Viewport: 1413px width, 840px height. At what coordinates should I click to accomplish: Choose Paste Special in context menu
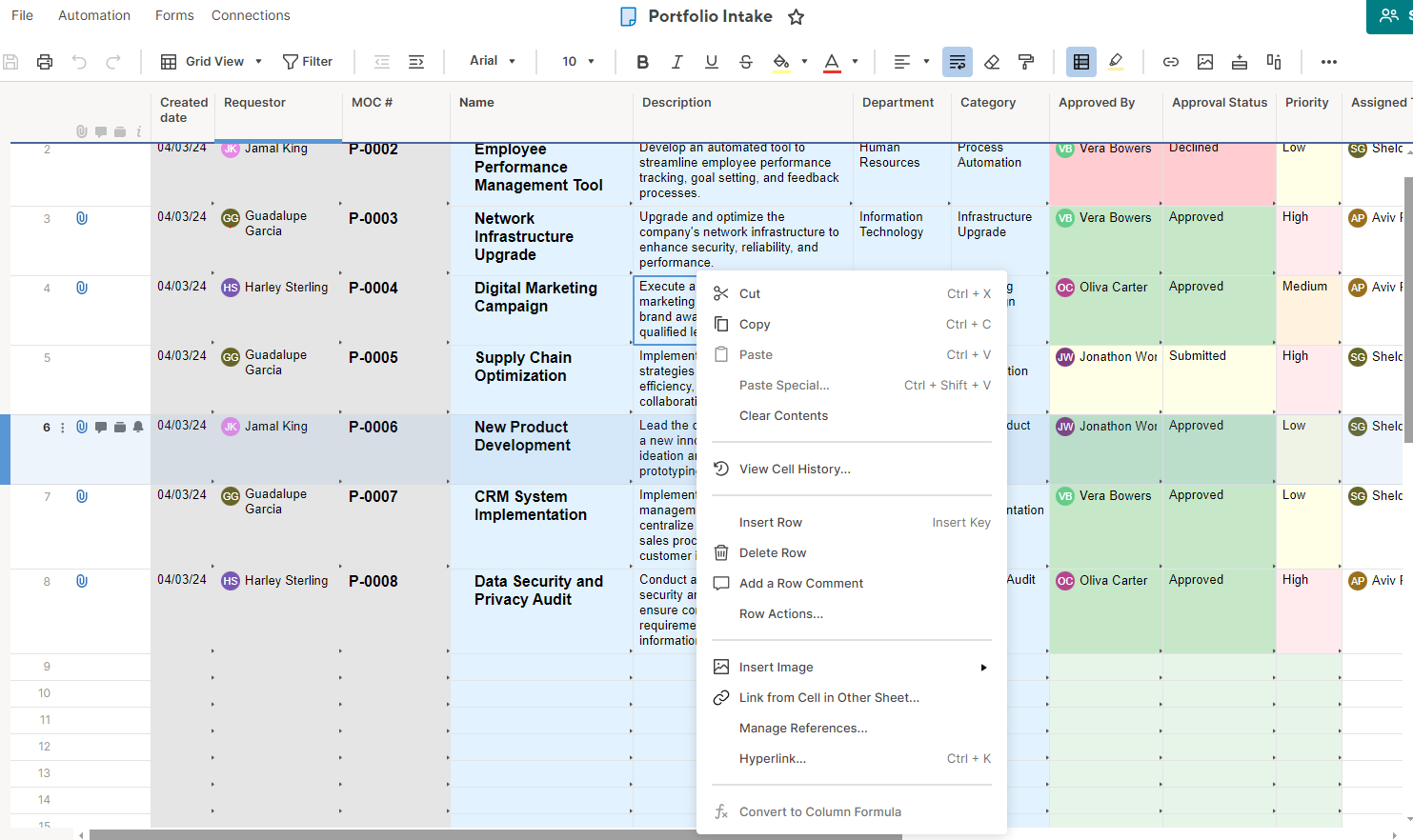(852, 385)
